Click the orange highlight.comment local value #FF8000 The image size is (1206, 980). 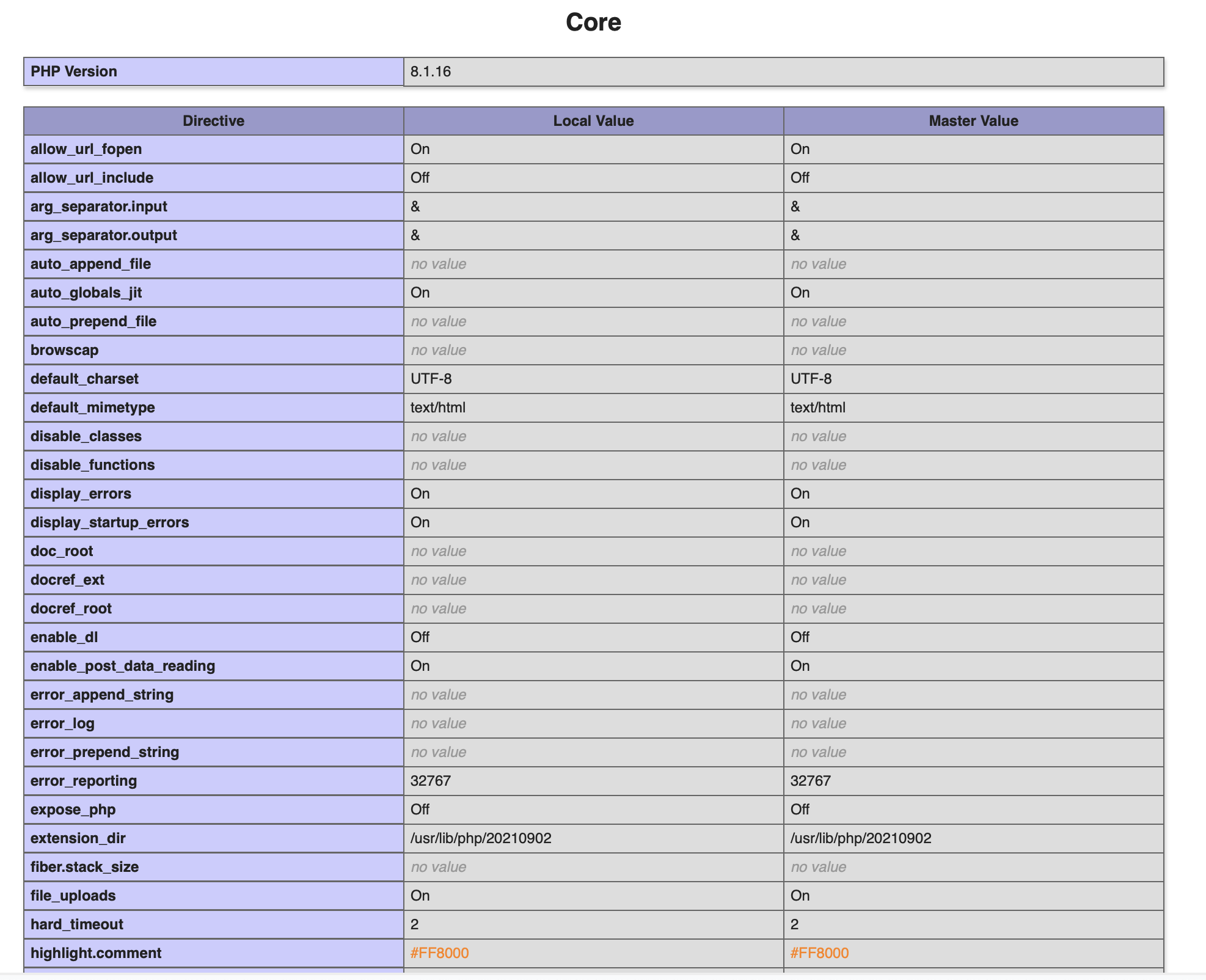pyautogui.click(x=440, y=953)
